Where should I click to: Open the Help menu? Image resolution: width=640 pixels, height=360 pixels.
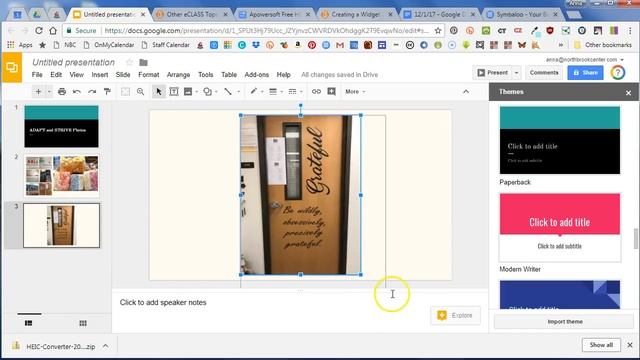(283, 75)
